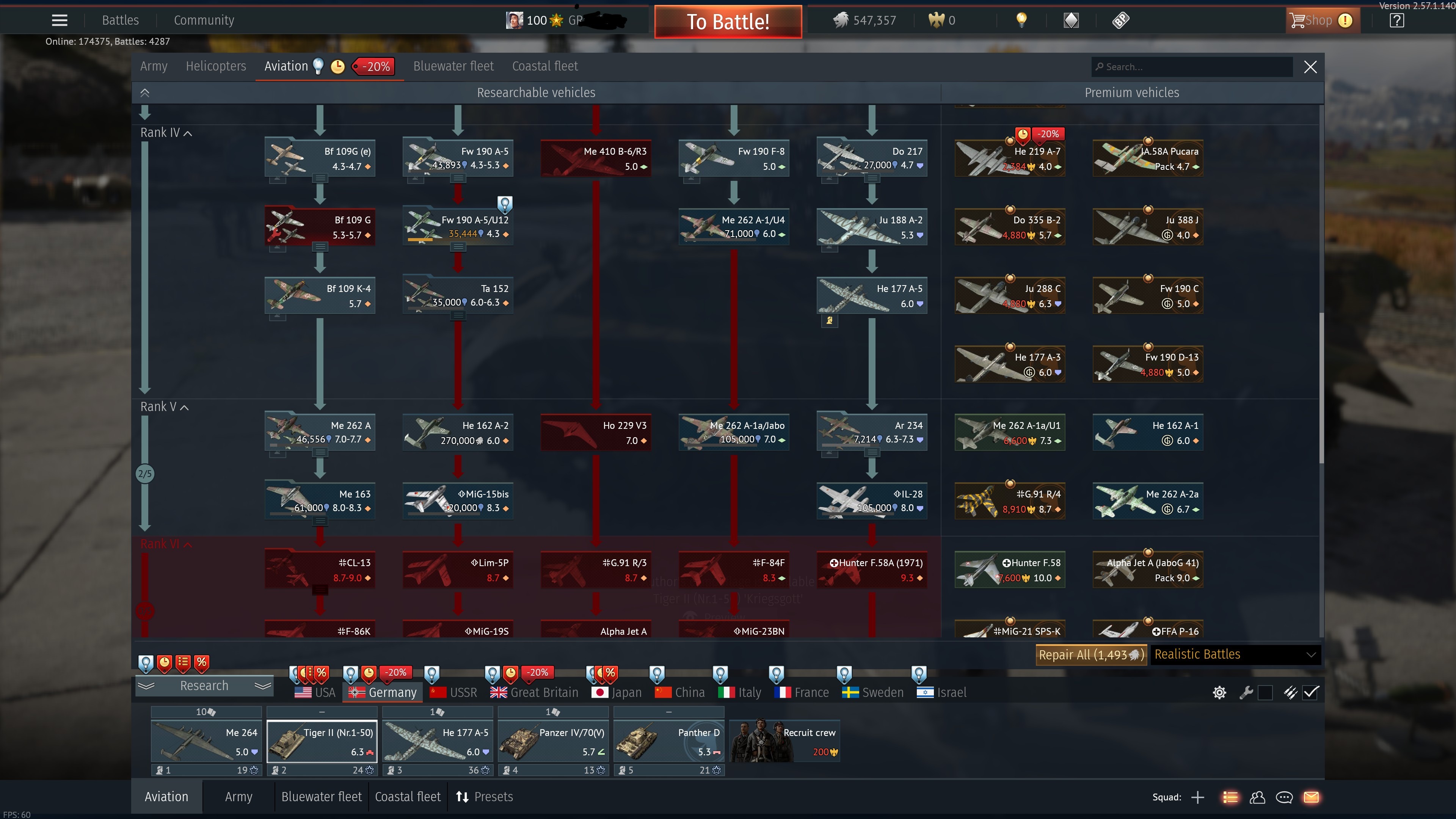Viewport: 1456px width, 819px height.
Task: Click the lightbulb icon in the top bar
Action: [1021, 20]
